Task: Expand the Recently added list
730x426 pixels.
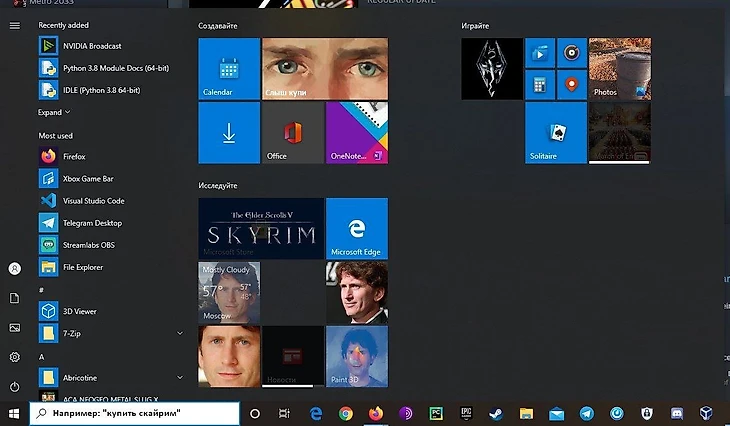Action: click(x=55, y=113)
